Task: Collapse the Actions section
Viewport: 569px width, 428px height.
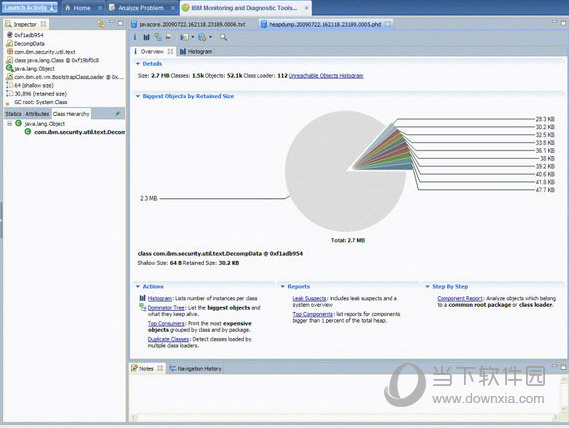Action: click(138, 286)
